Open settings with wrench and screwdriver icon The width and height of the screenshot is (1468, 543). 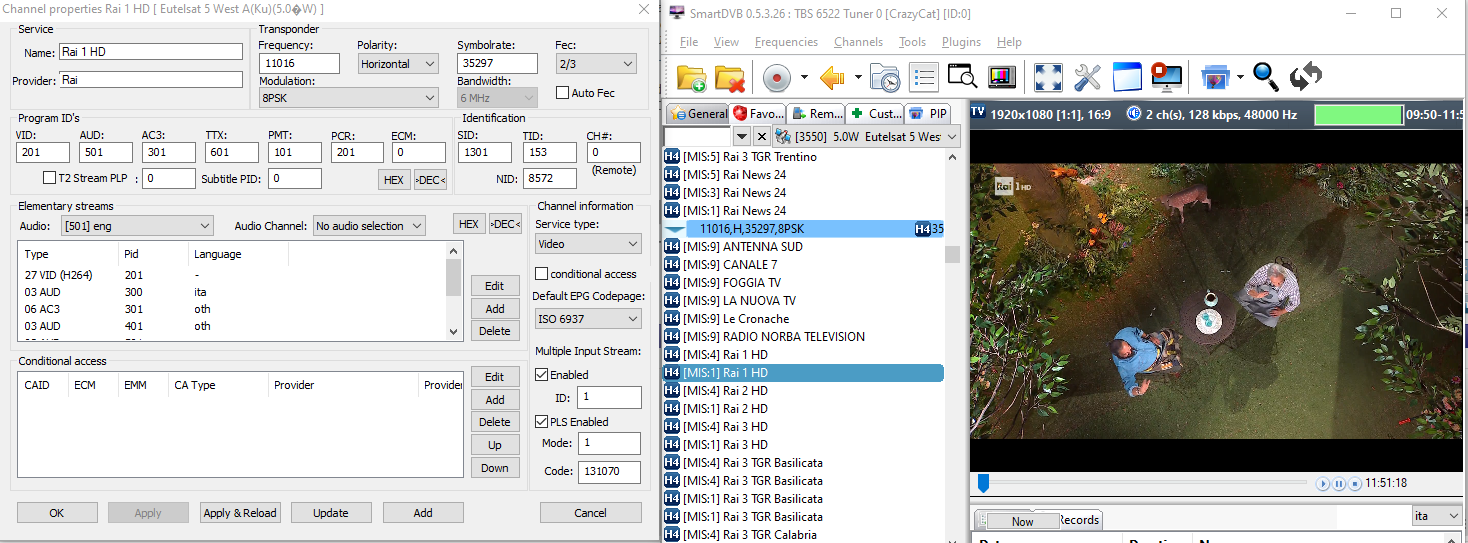click(1088, 78)
